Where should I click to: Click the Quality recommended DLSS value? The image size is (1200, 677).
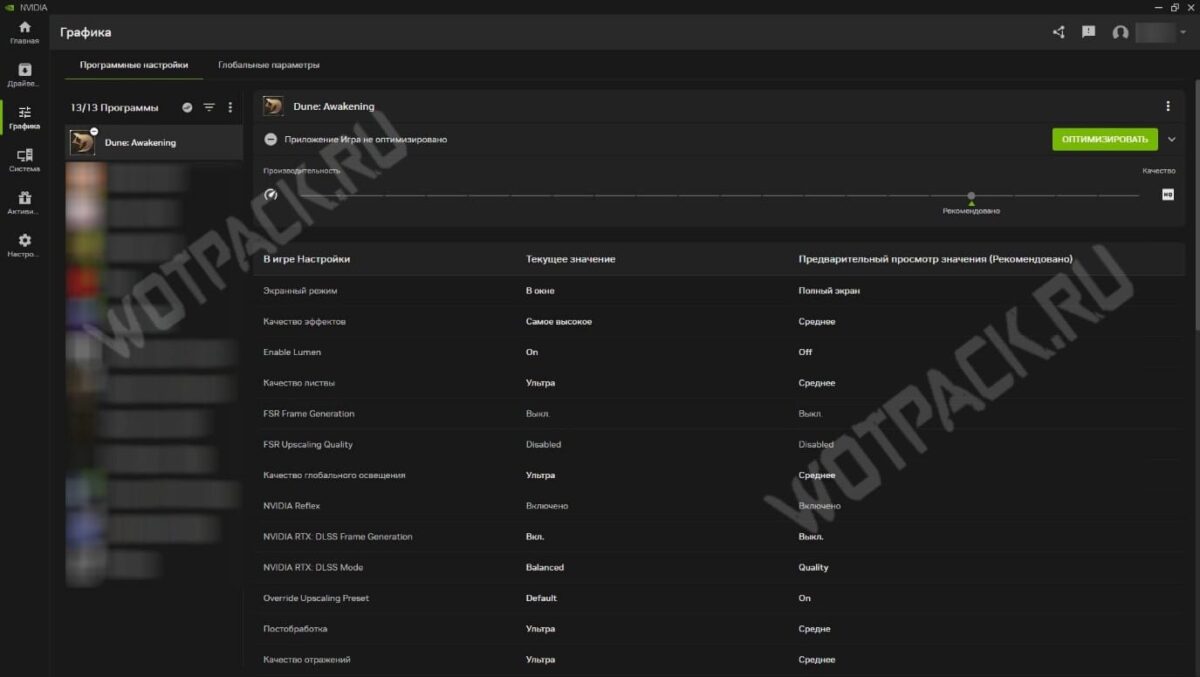tap(813, 567)
